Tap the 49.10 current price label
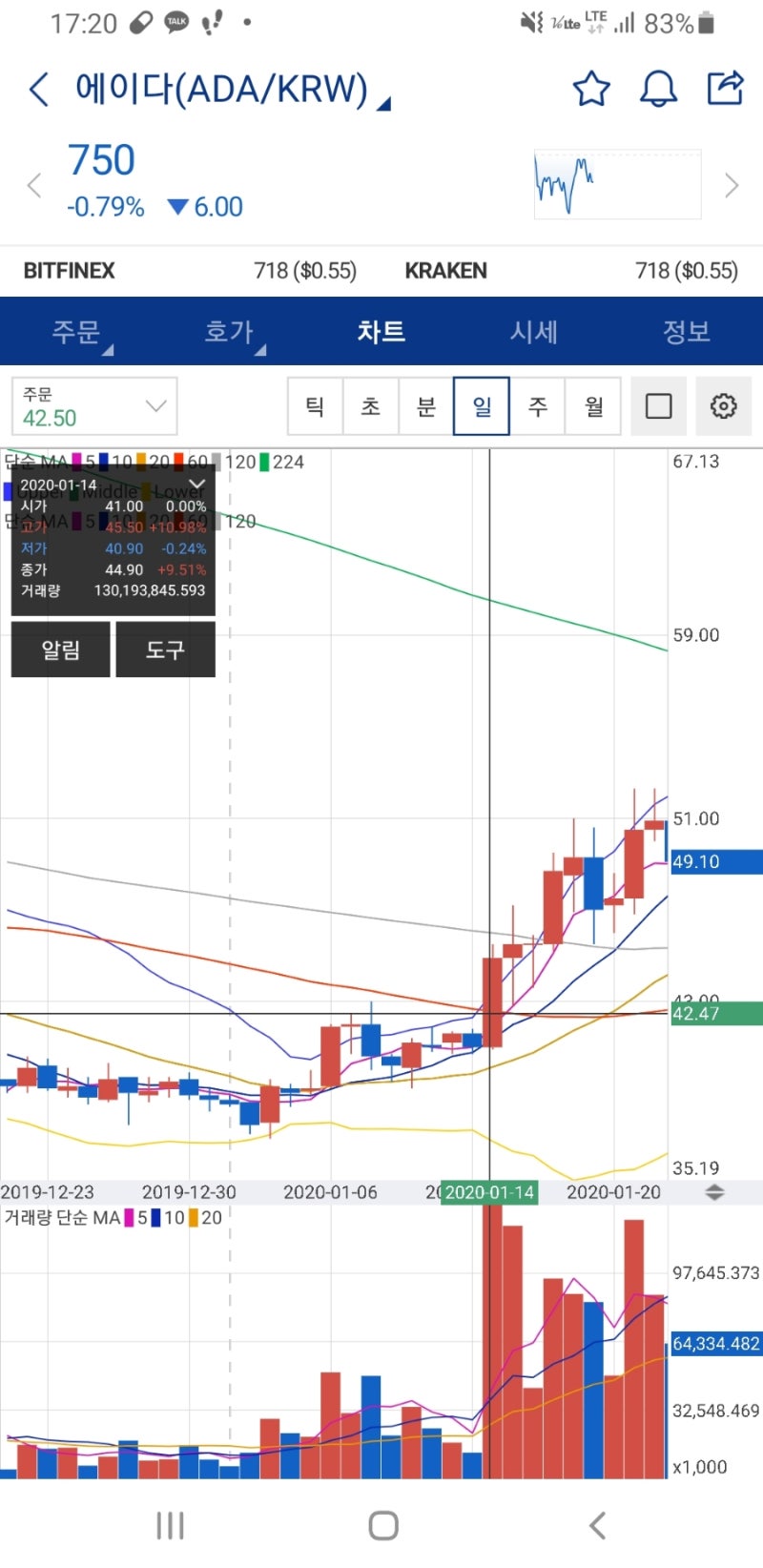The image size is (763, 1568). tap(716, 862)
